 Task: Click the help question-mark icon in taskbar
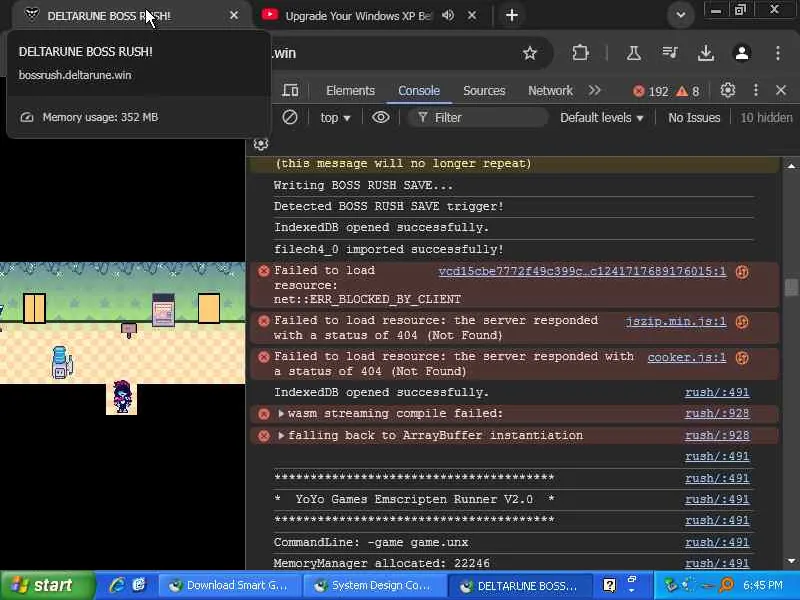pos(609,585)
